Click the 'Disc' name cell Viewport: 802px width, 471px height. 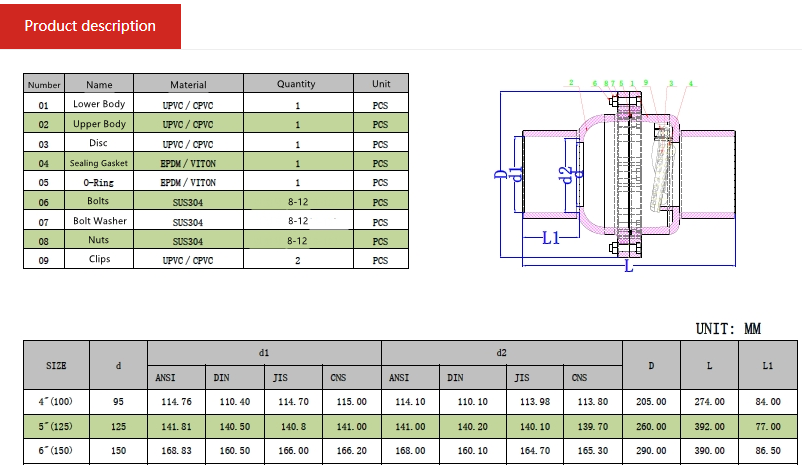99,143
